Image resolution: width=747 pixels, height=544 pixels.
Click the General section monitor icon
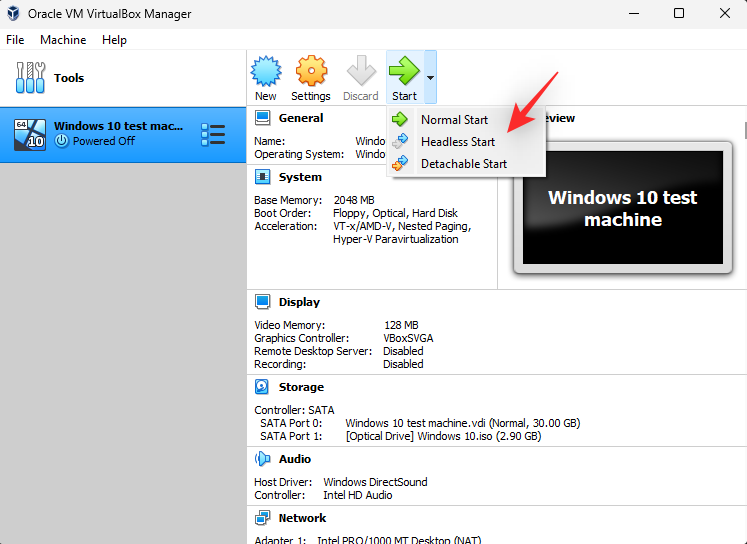tap(262, 118)
